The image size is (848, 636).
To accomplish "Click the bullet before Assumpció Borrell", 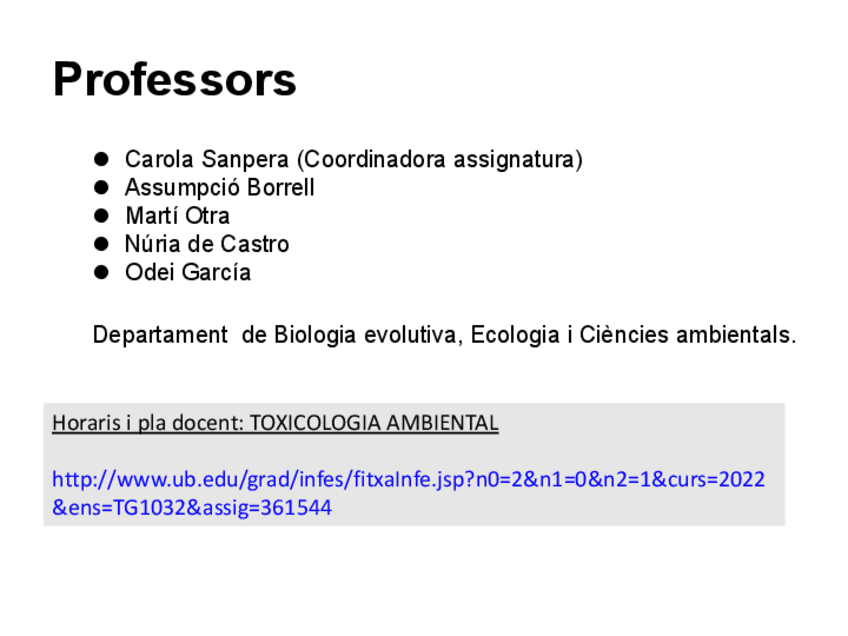I will click(100, 187).
